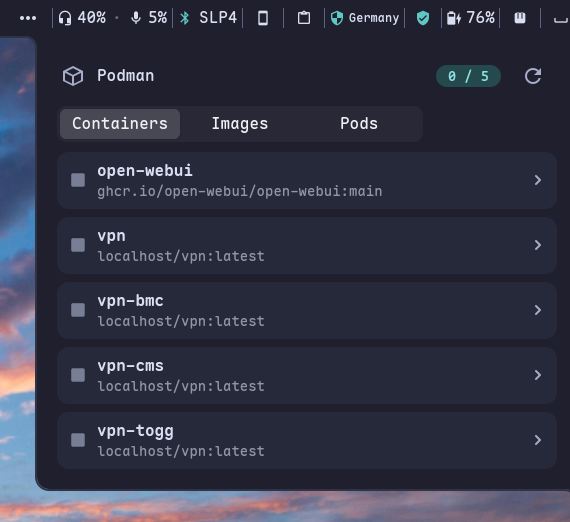
Task: Select the vpn-togg container name
Action: tap(135, 431)
